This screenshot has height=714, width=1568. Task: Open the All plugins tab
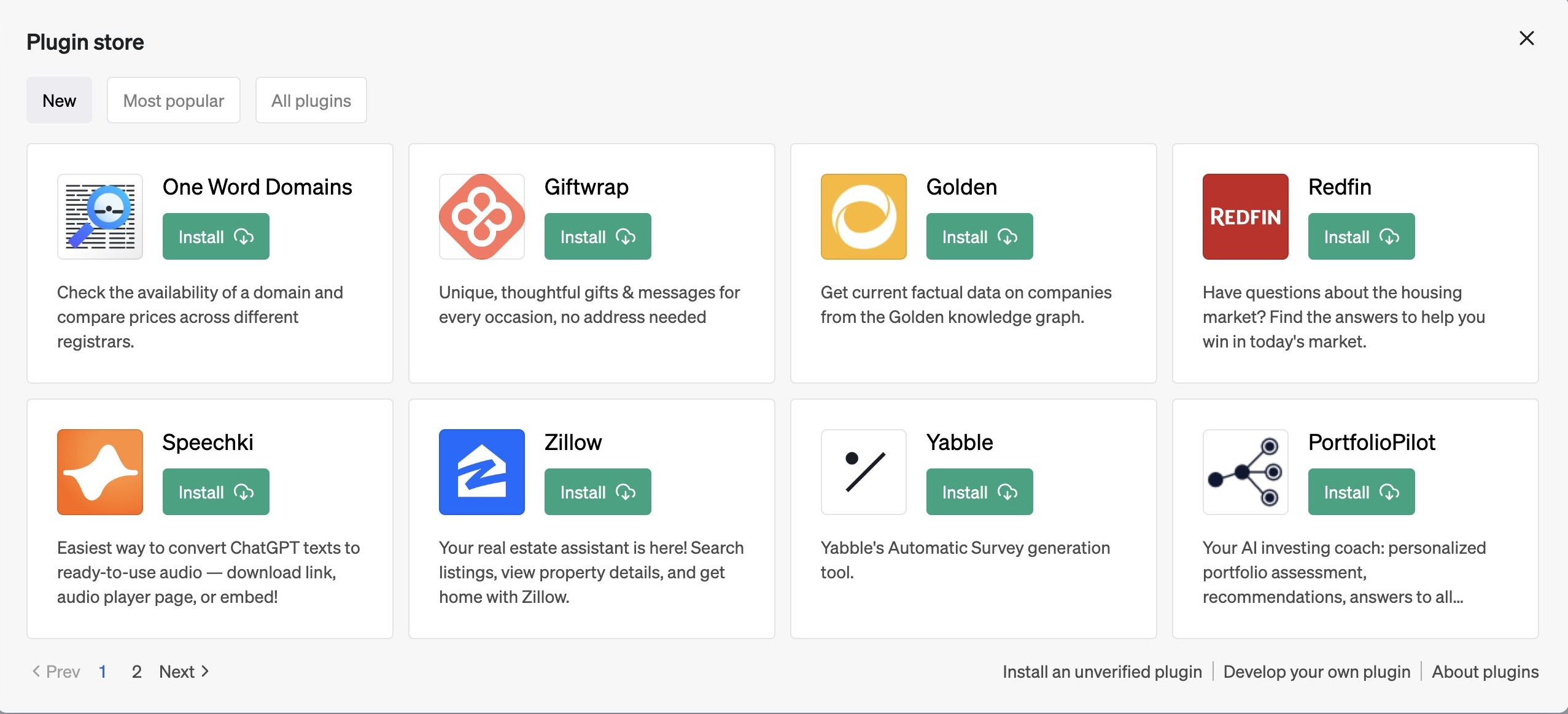(311, 100)
